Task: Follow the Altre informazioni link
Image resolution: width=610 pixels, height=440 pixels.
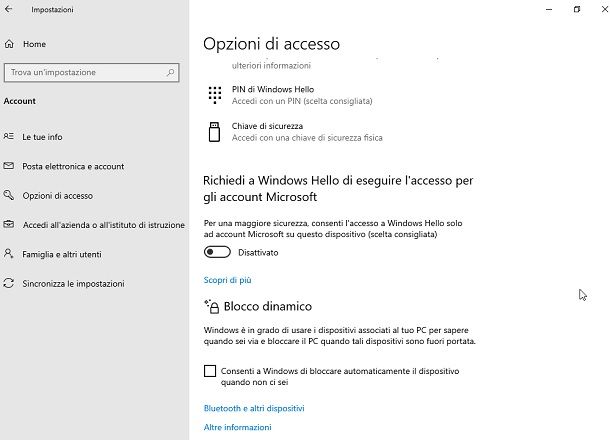Action: pyautogui.click(x=238, y=427)
